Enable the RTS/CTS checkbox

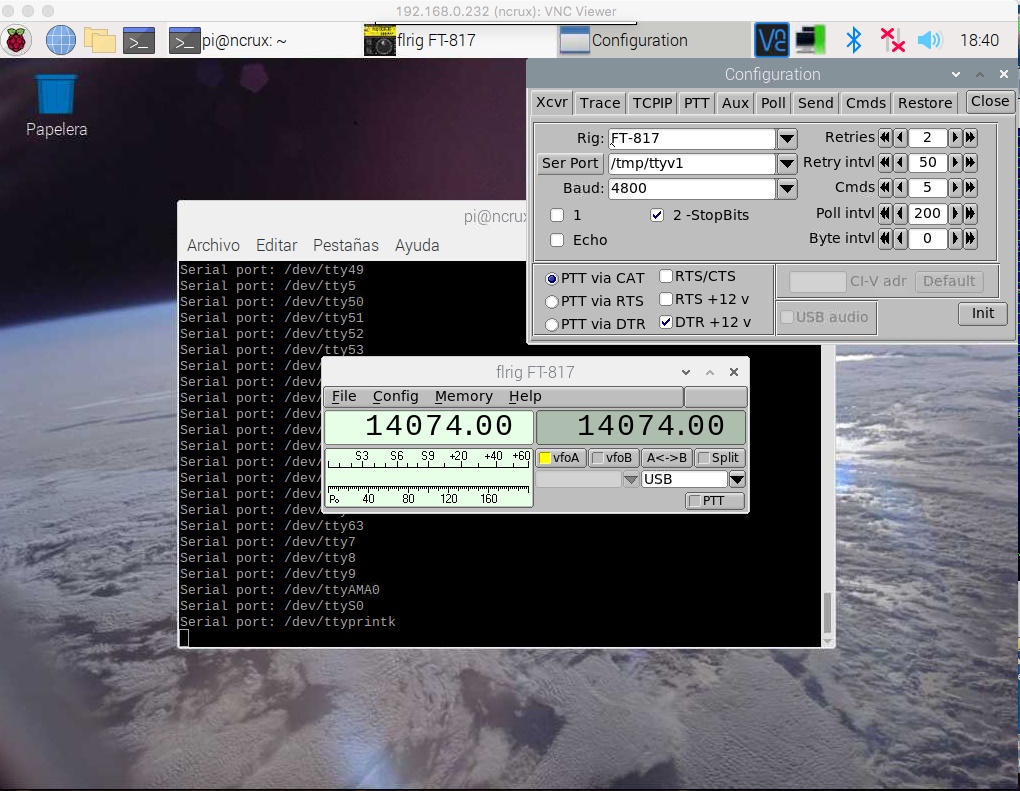pos(665,276)
